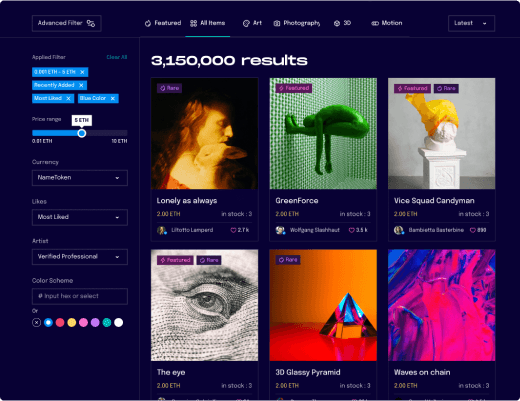Click the flame icon beside Featured
The height and width of the screenshot is (401, 520).
click(x=148, y=23)
